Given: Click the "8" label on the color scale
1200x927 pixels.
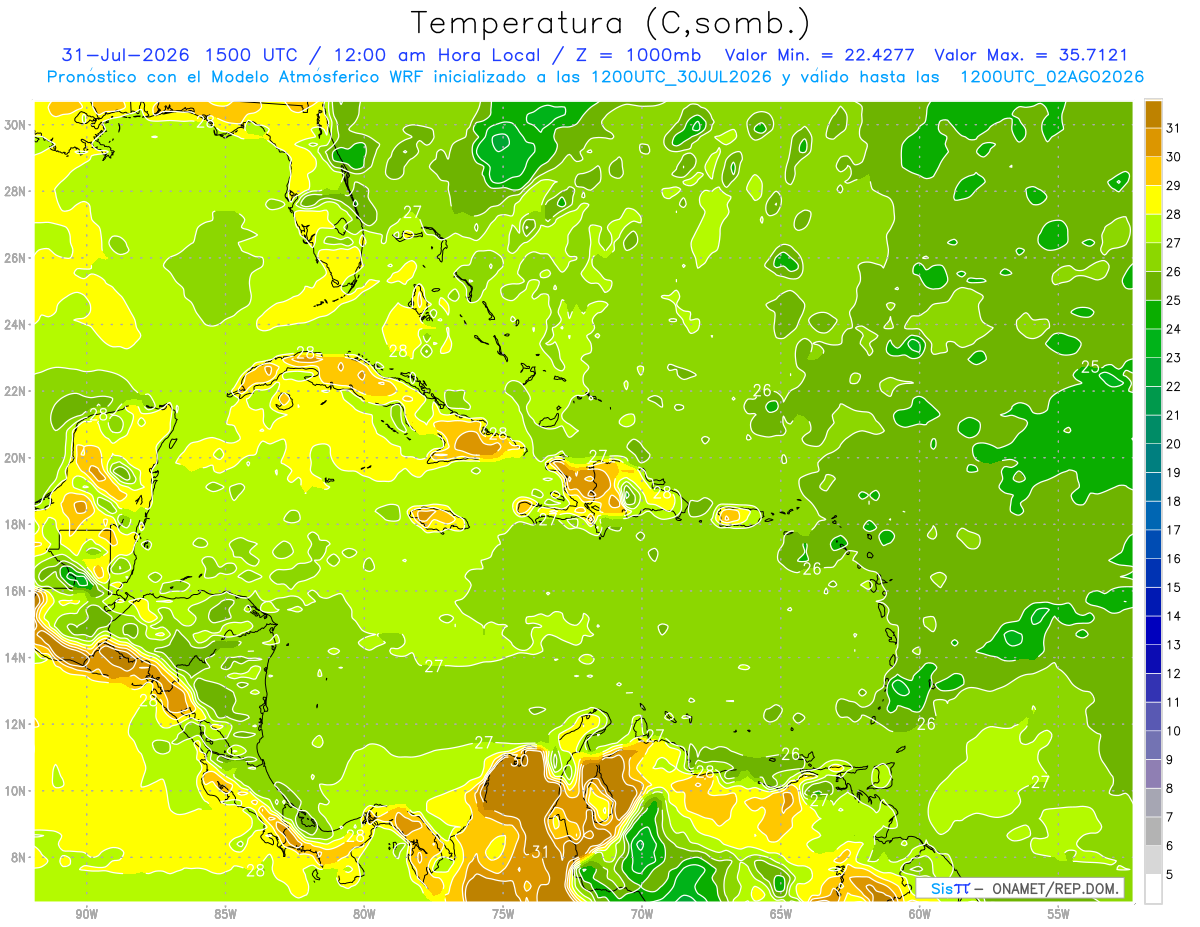Looking at the screenshot, I should (x=1170, y=788).
